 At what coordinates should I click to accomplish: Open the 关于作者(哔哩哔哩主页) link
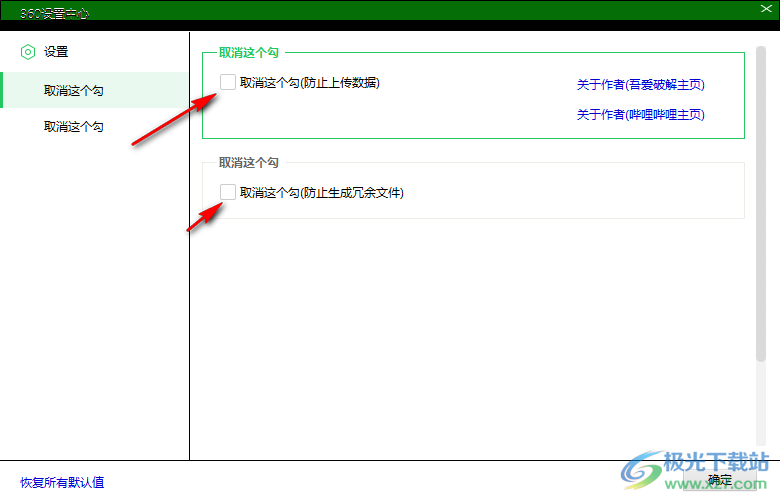640,115
